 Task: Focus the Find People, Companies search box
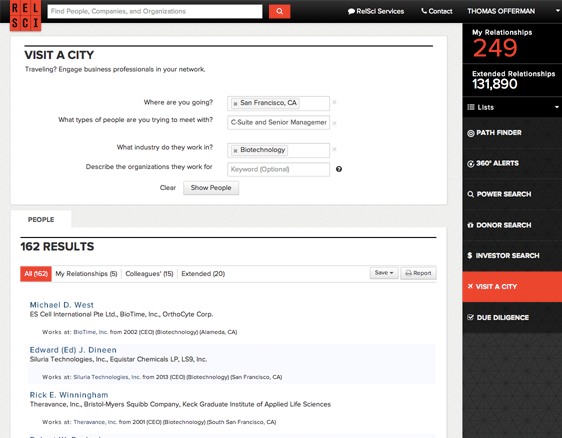coord(155,11)
